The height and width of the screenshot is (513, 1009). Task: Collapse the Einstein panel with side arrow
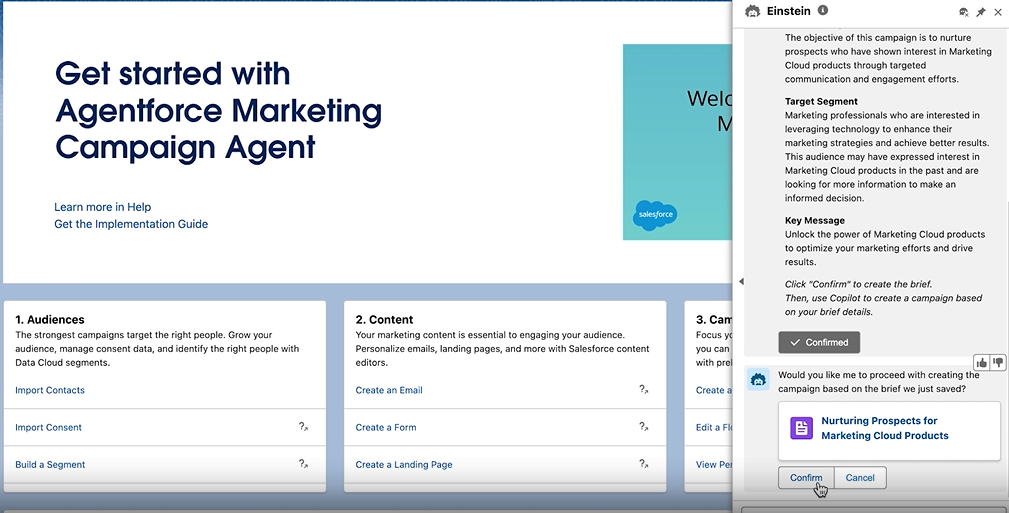[x=741, y=281]
